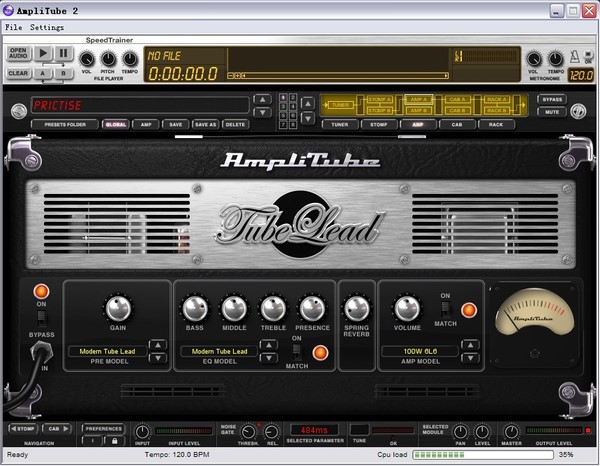Select previous PRE MODEL with up arrow

158,345
